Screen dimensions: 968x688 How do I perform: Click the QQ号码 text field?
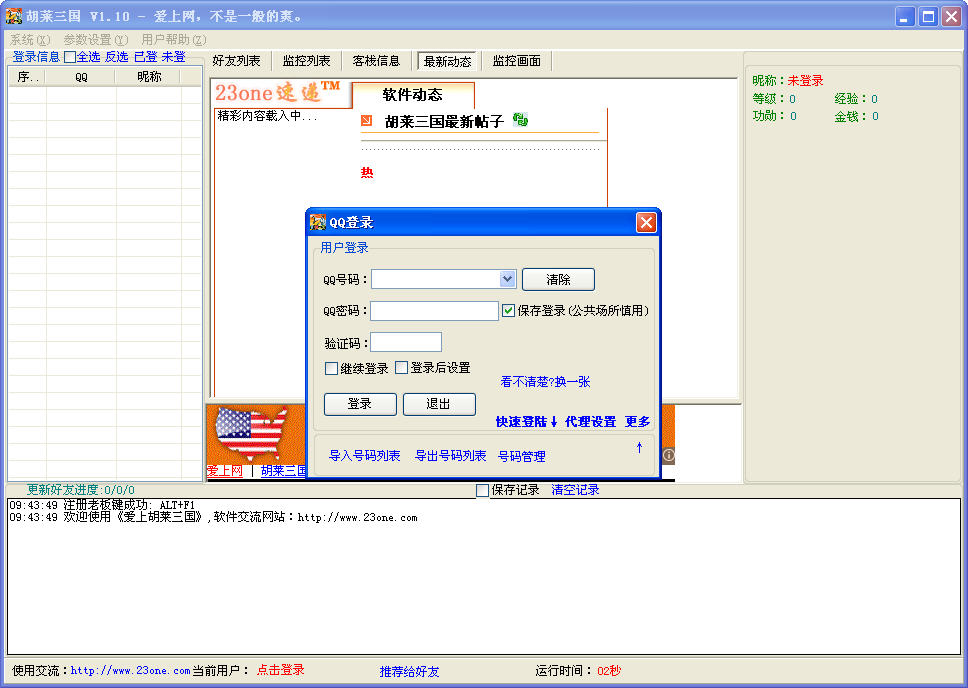tap(435, 279)
